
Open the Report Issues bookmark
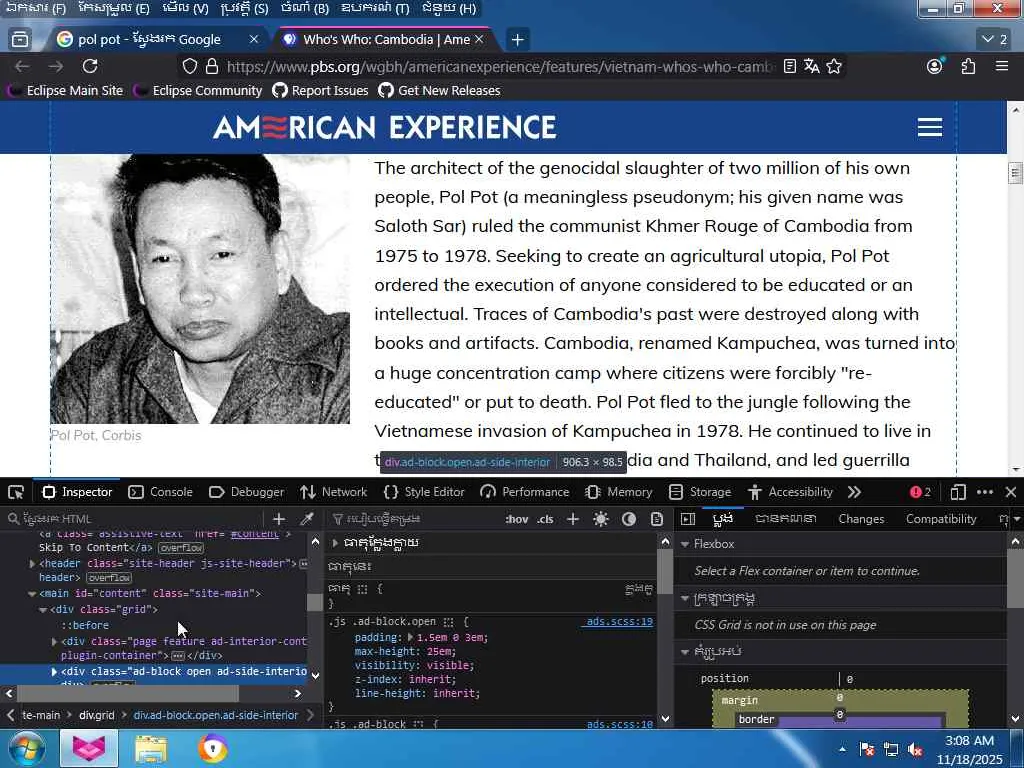coord(321,90)
